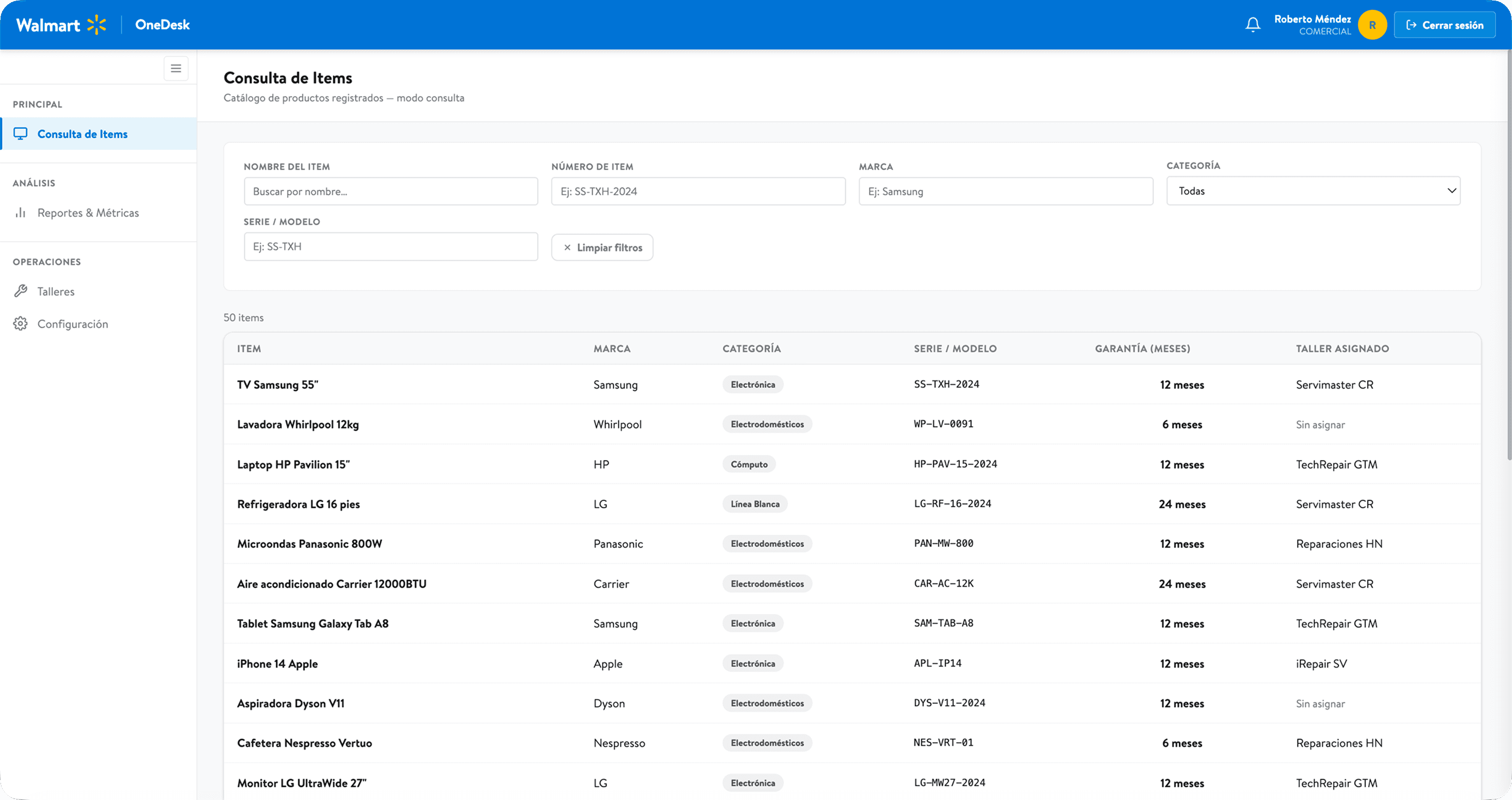Screen dimensions: 1512x800
Task: Click the Walmart spark logo
Action: (97, 25)
